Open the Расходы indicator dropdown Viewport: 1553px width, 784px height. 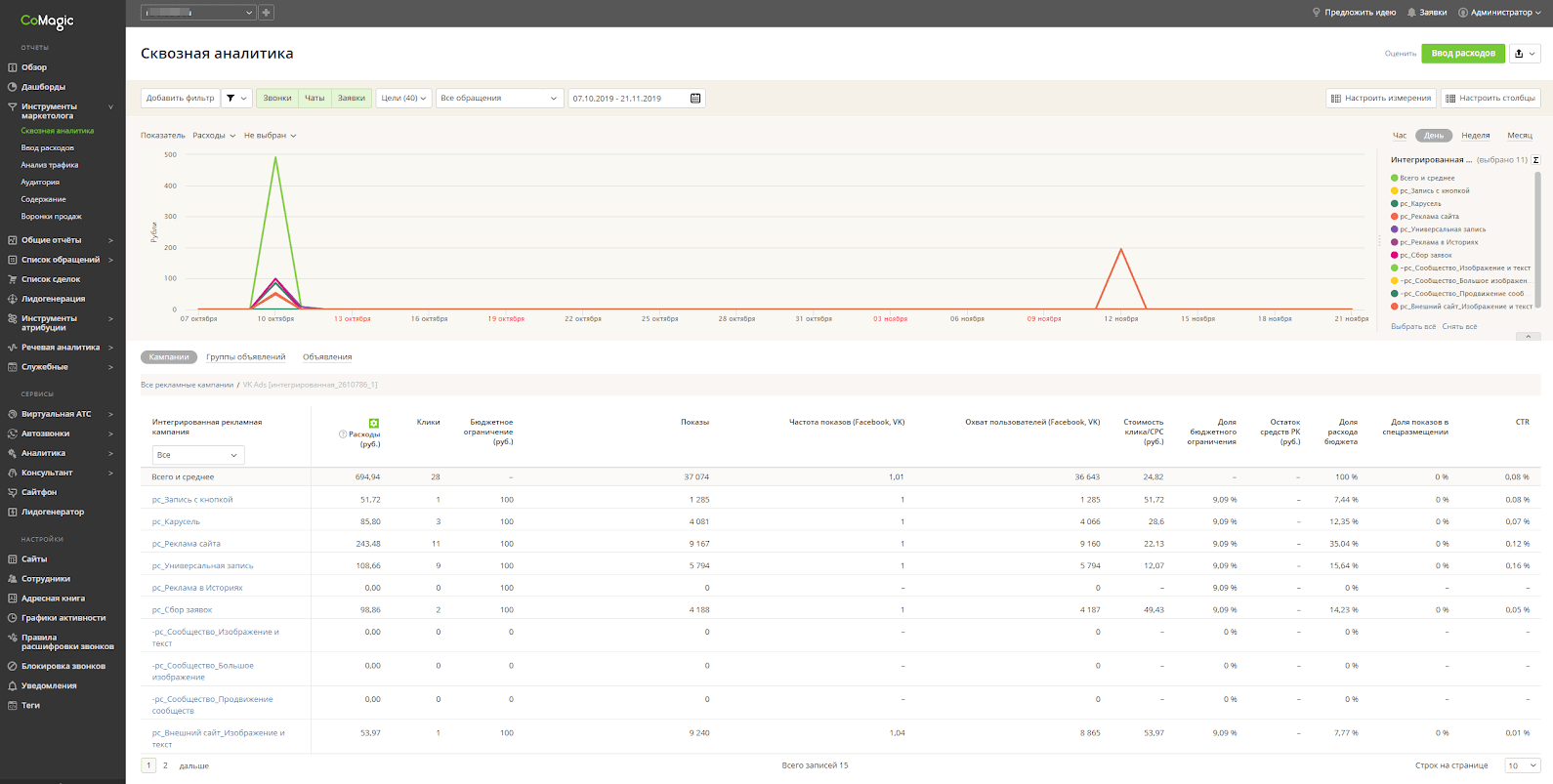(214, 136)
